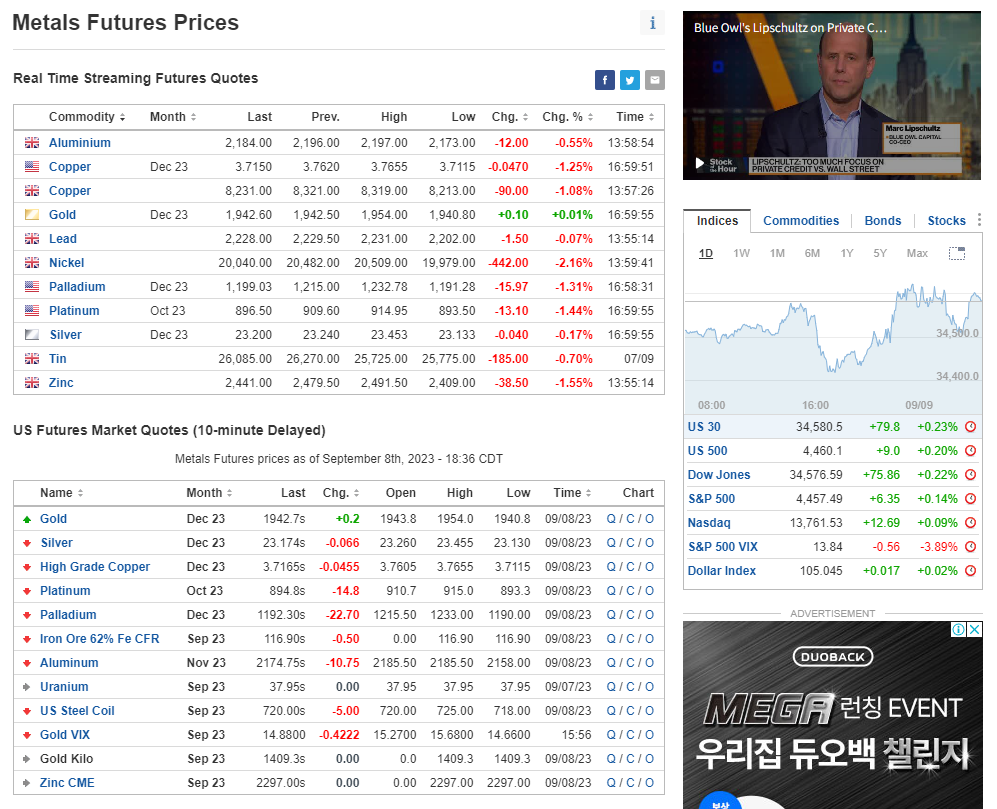Close the Duoback advertisement
This screenshot has width=997, height=809.
coord(974,629)
